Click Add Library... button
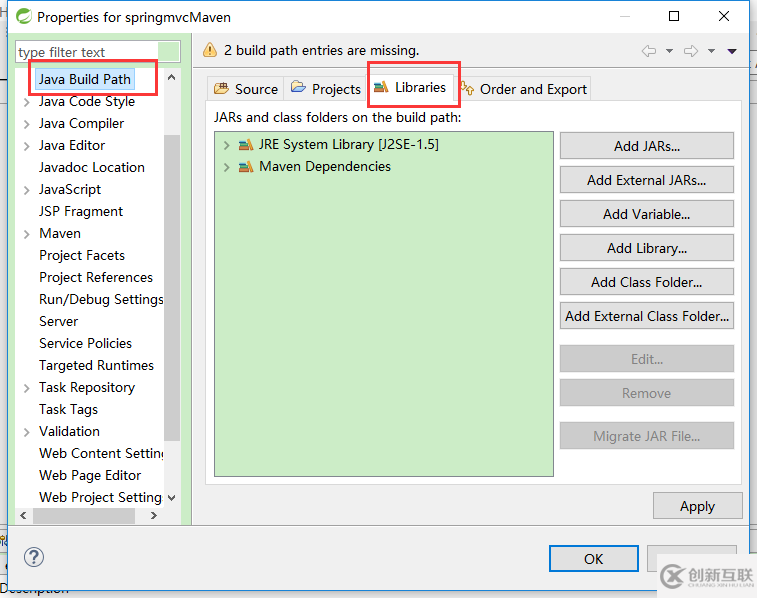757x598 pixels. [646, 248]
